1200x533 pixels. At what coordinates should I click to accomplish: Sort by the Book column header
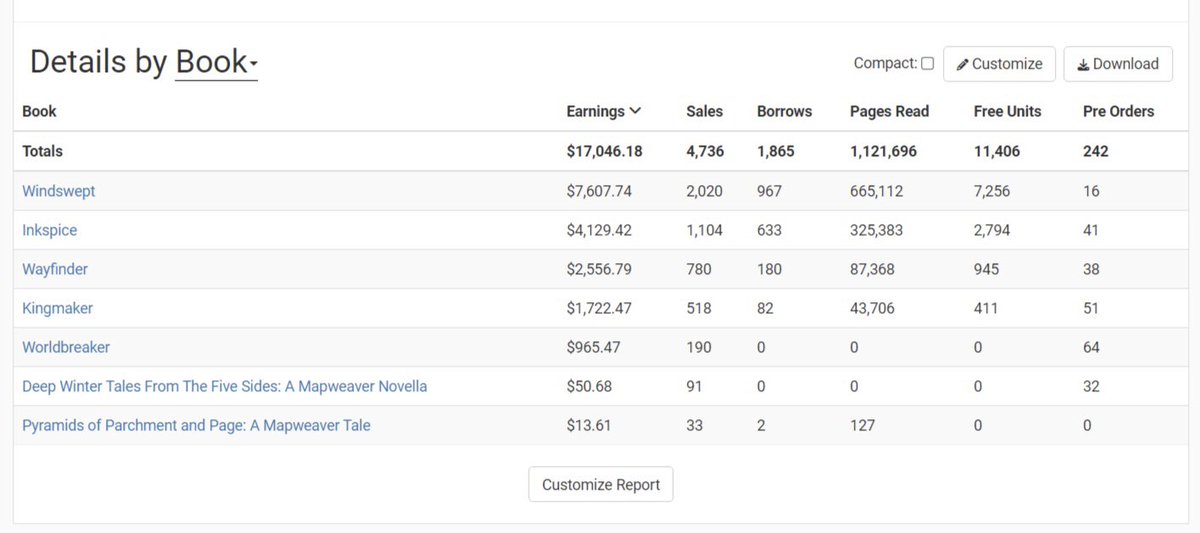click(39, 111)
